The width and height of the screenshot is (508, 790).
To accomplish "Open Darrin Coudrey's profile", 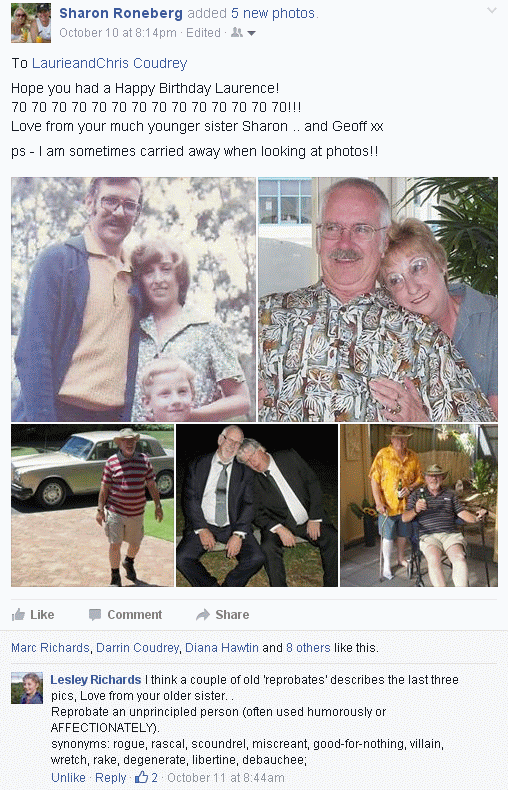I will tap(138, 647).
